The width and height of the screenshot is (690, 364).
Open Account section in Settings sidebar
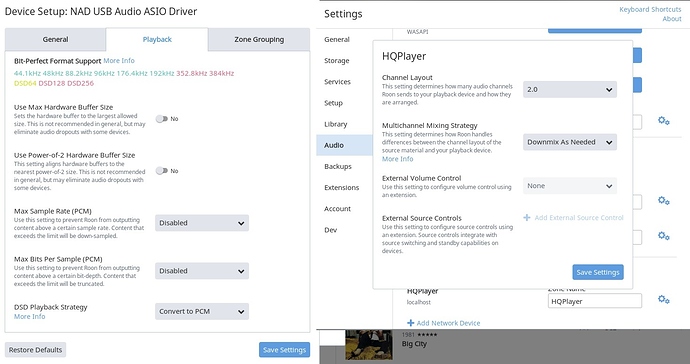pos(338,209)
